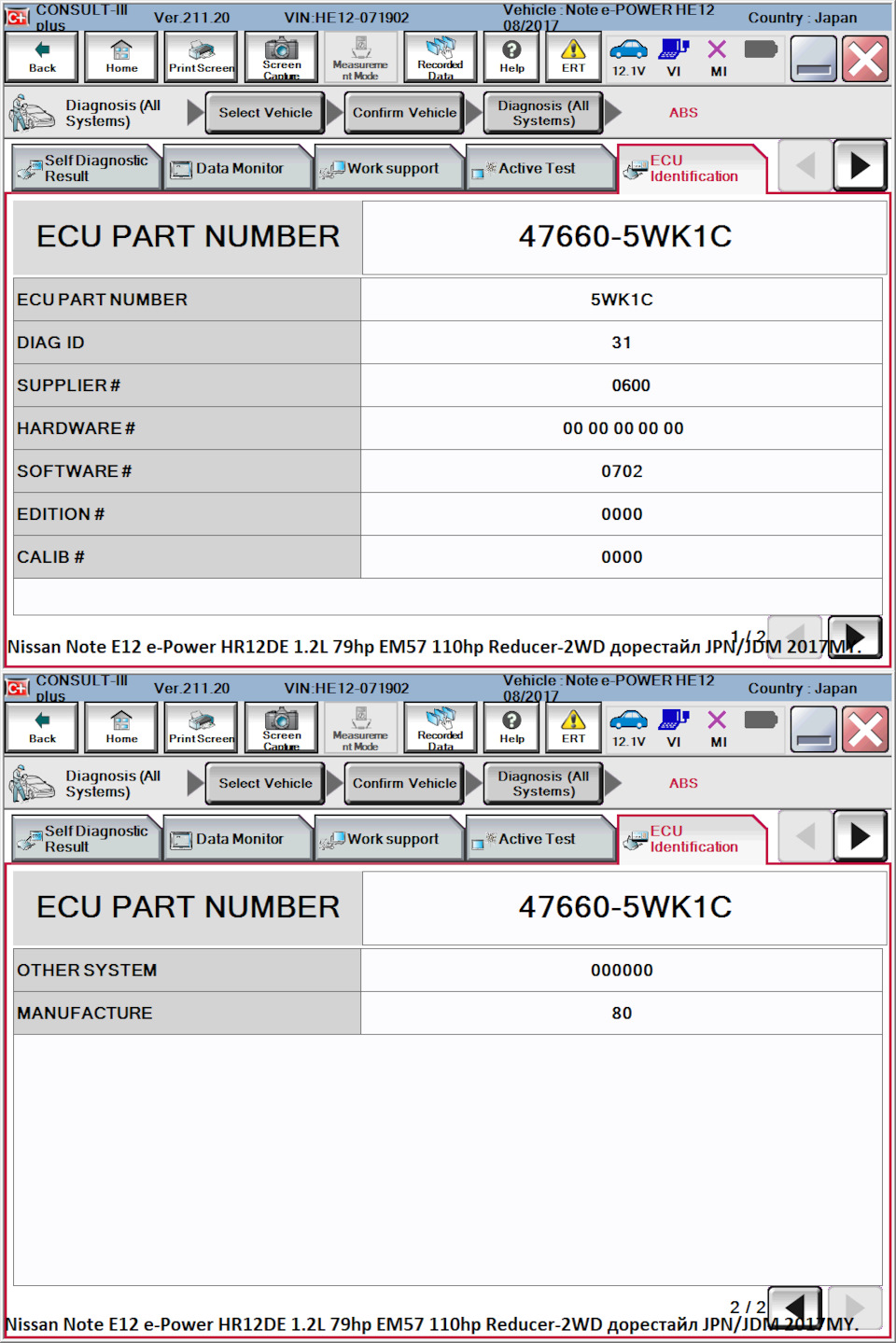Open Work support tab in lower window
Viewport: 896px width, 1343px height.
point(389,839)
